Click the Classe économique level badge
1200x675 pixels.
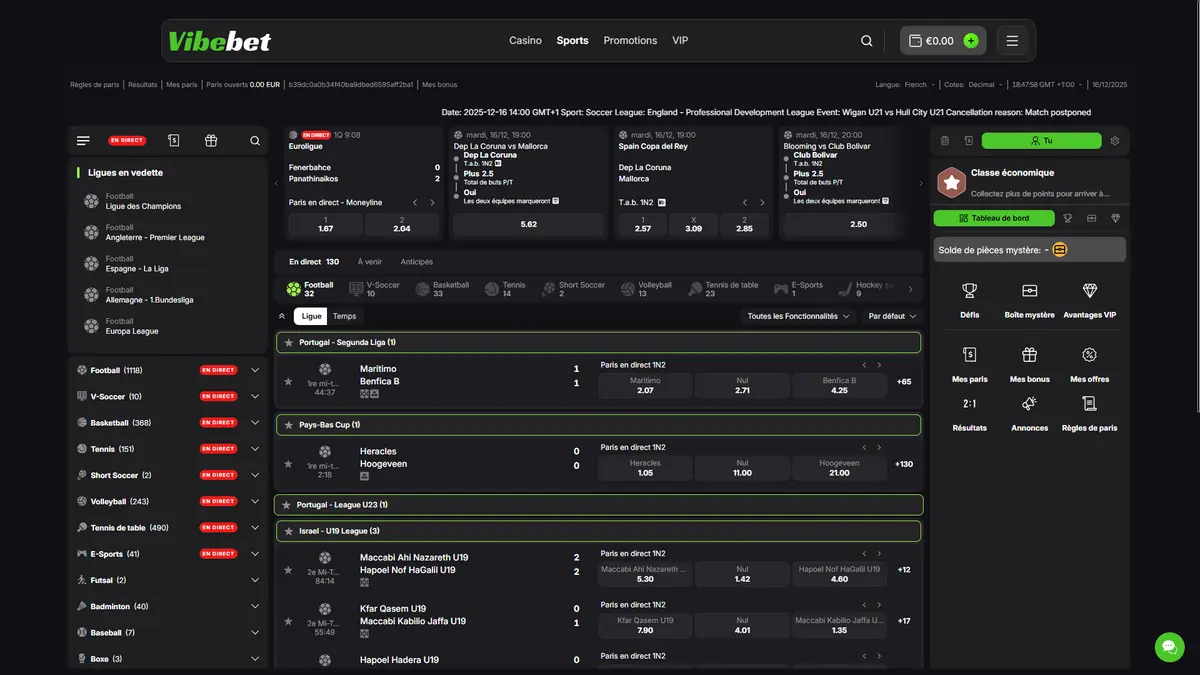coord(951,183)
